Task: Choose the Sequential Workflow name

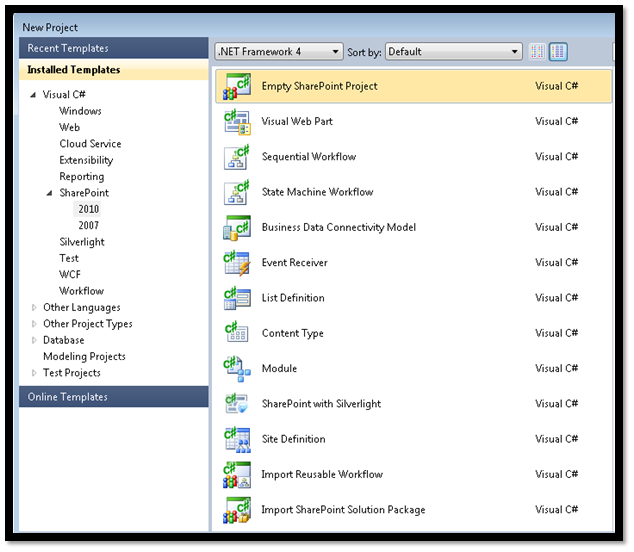Action: coord(309,157)
